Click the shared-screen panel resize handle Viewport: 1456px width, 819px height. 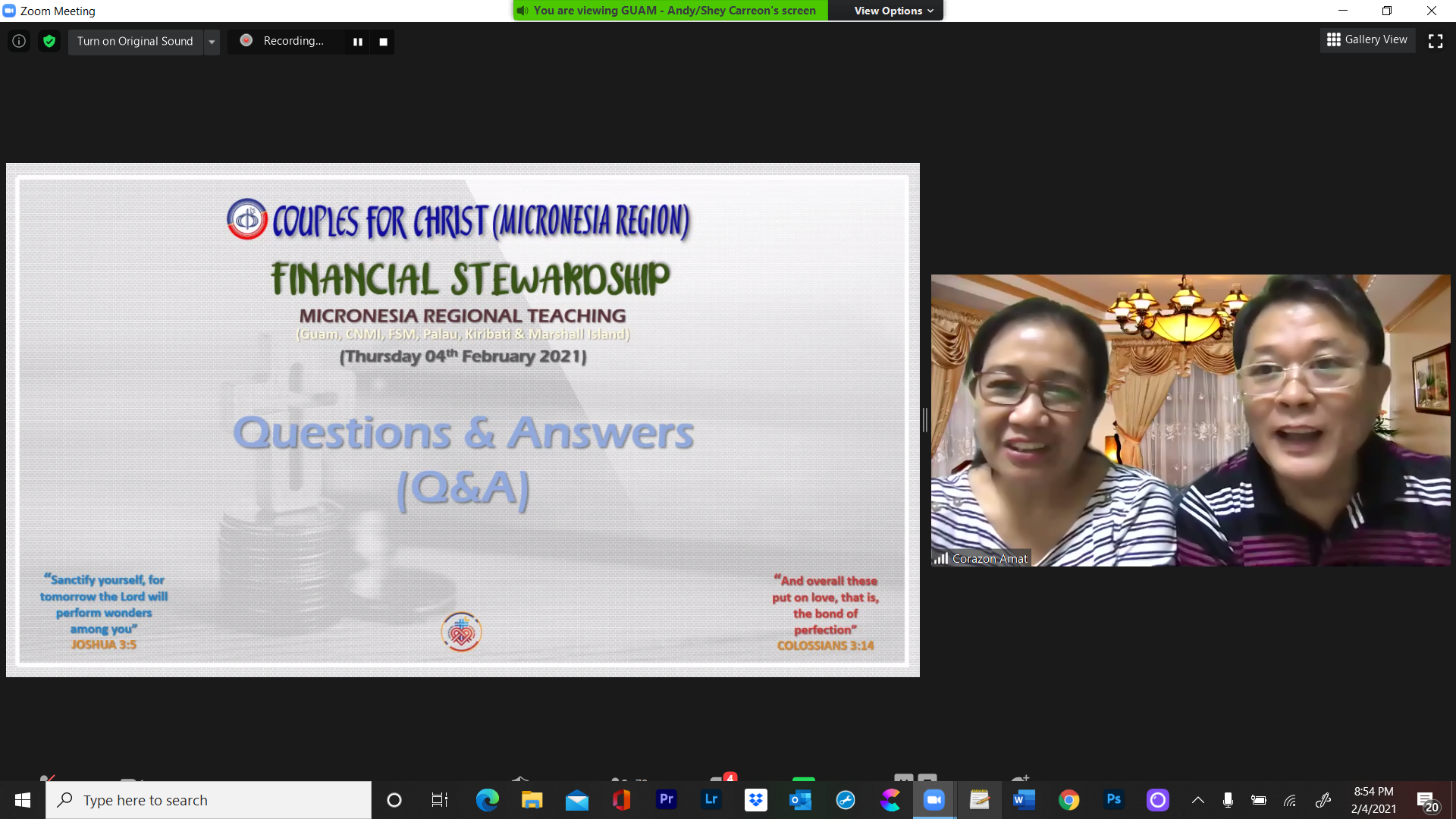tap(924, 419)
